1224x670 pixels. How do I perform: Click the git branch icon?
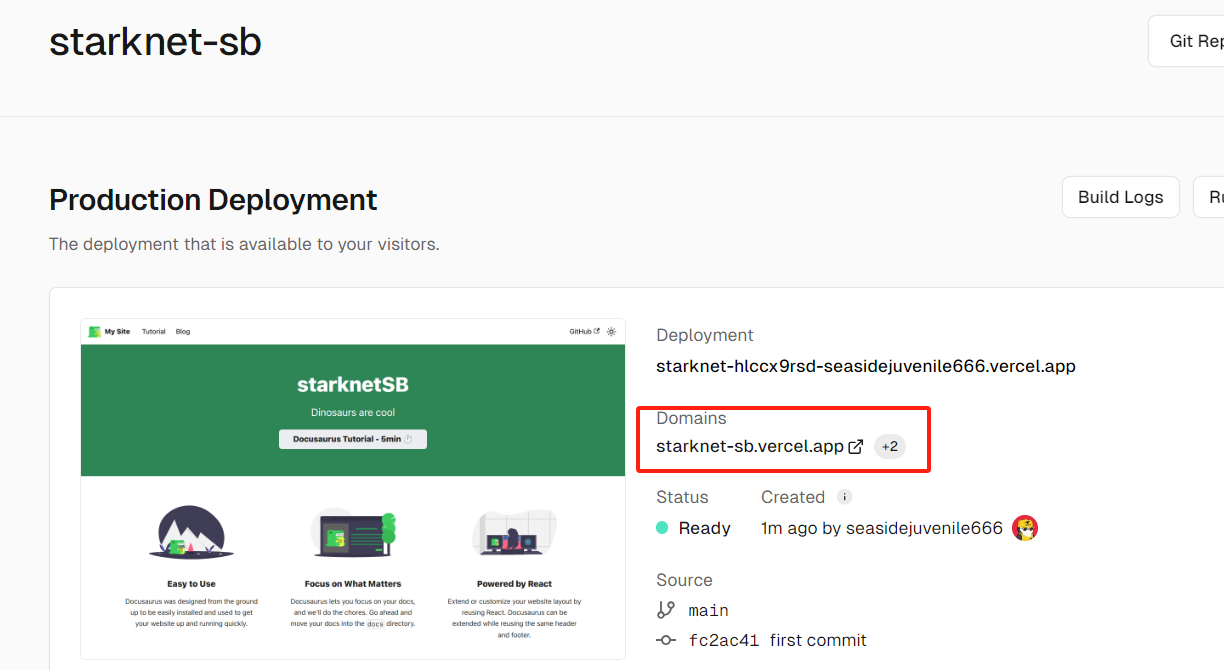pyautogui.click(x=666, y=610)
